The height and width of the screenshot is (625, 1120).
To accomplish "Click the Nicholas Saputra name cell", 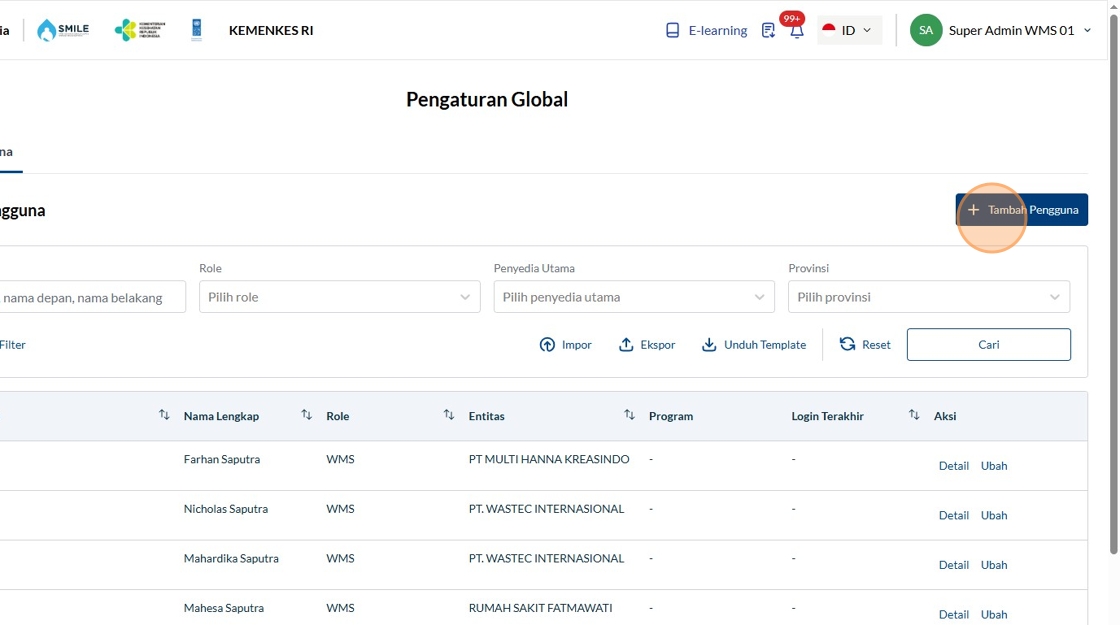I will 226,509.
